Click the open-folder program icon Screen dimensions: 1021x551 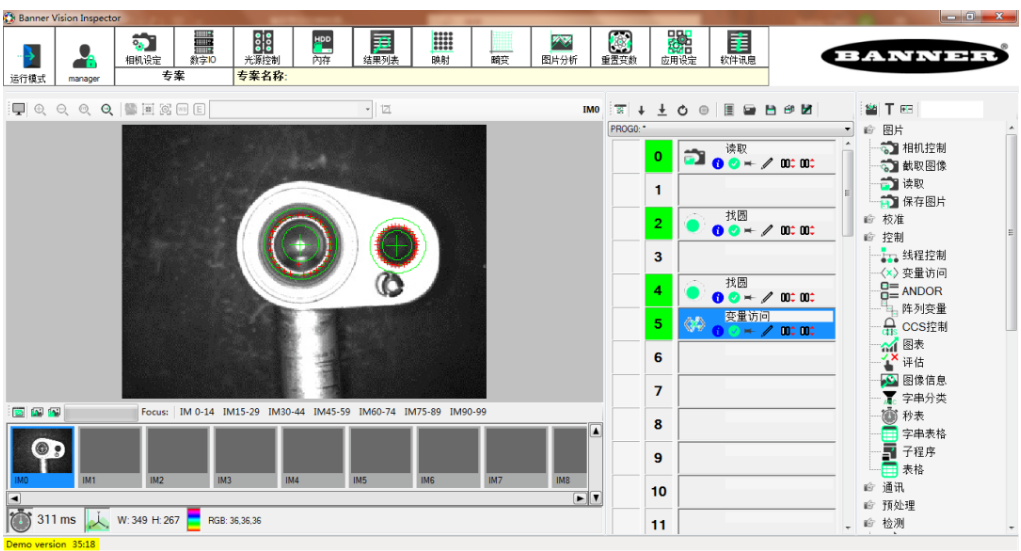[750, 110]
